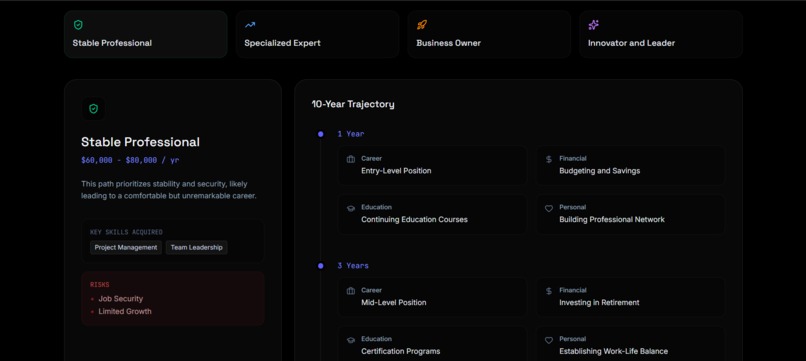The image size is (806, 361).
Task: Click the 3 Years timeline label
Action: [353, 266]
